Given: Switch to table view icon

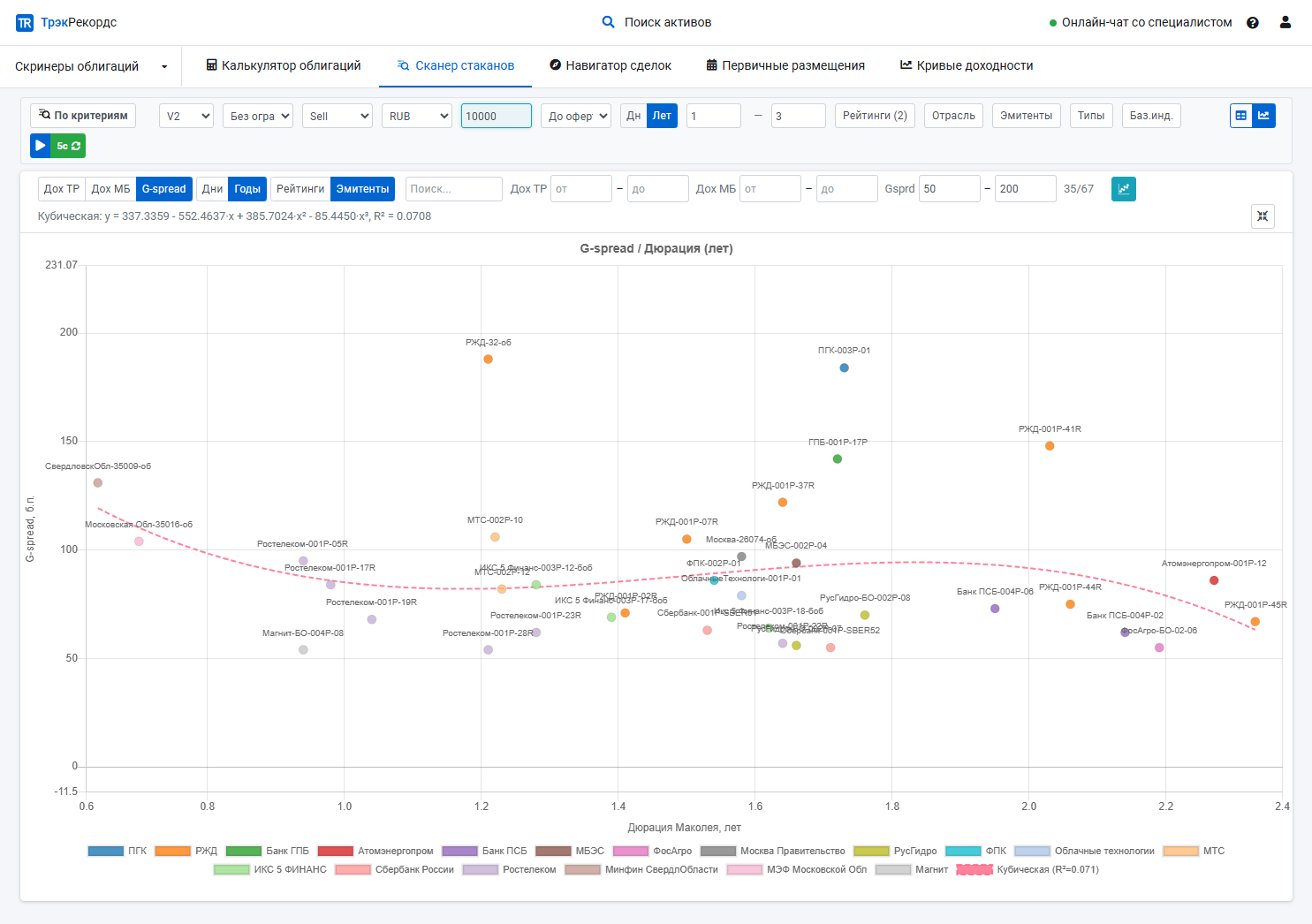Looking at the screenshot, I should pyautogui.click(x=1241, y=116).
